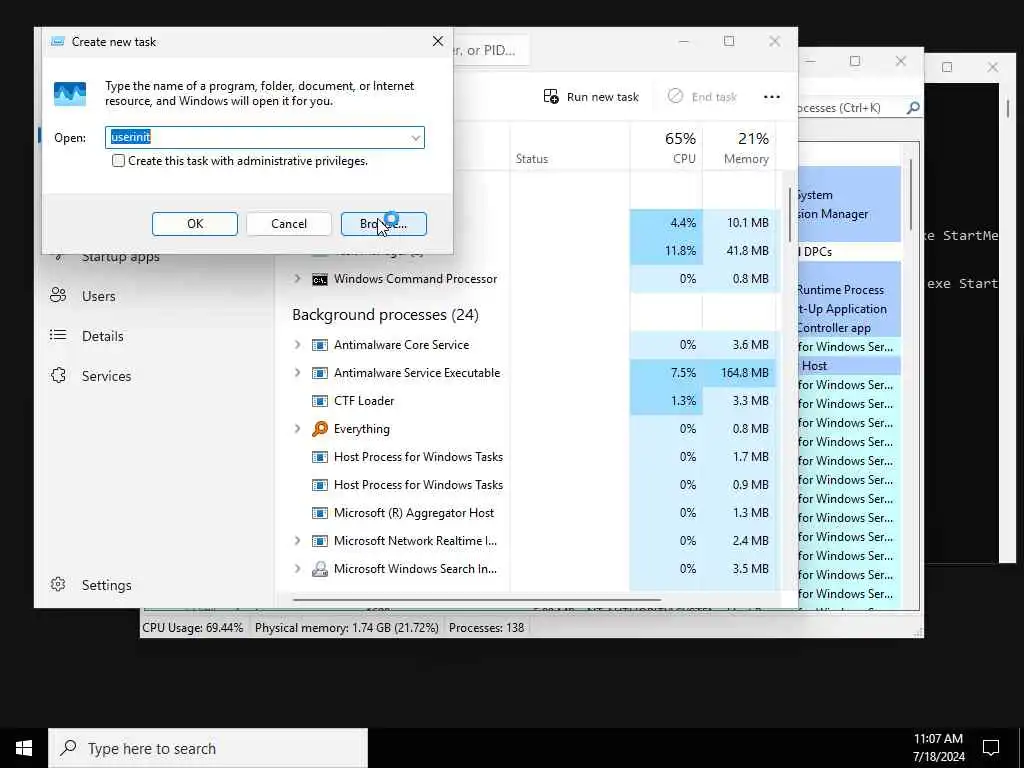Viewport: 1024px width, 768px height.
Task: Open the taskbar notification center icon
Action: coord(991,748)
